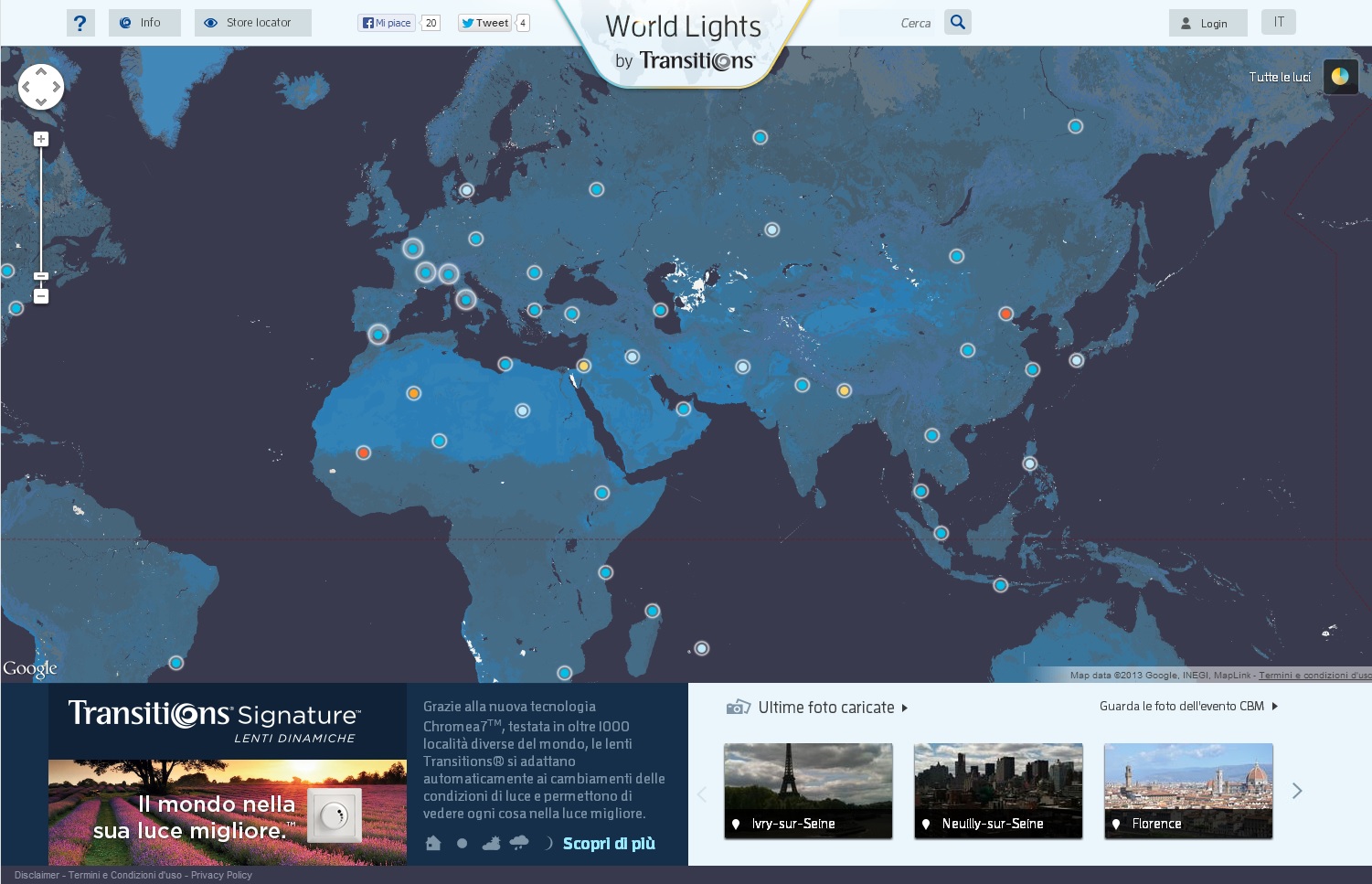Open the Disclaimer footer link
The height and width of the screenshot is (884, 1372).
click(37, 875)
